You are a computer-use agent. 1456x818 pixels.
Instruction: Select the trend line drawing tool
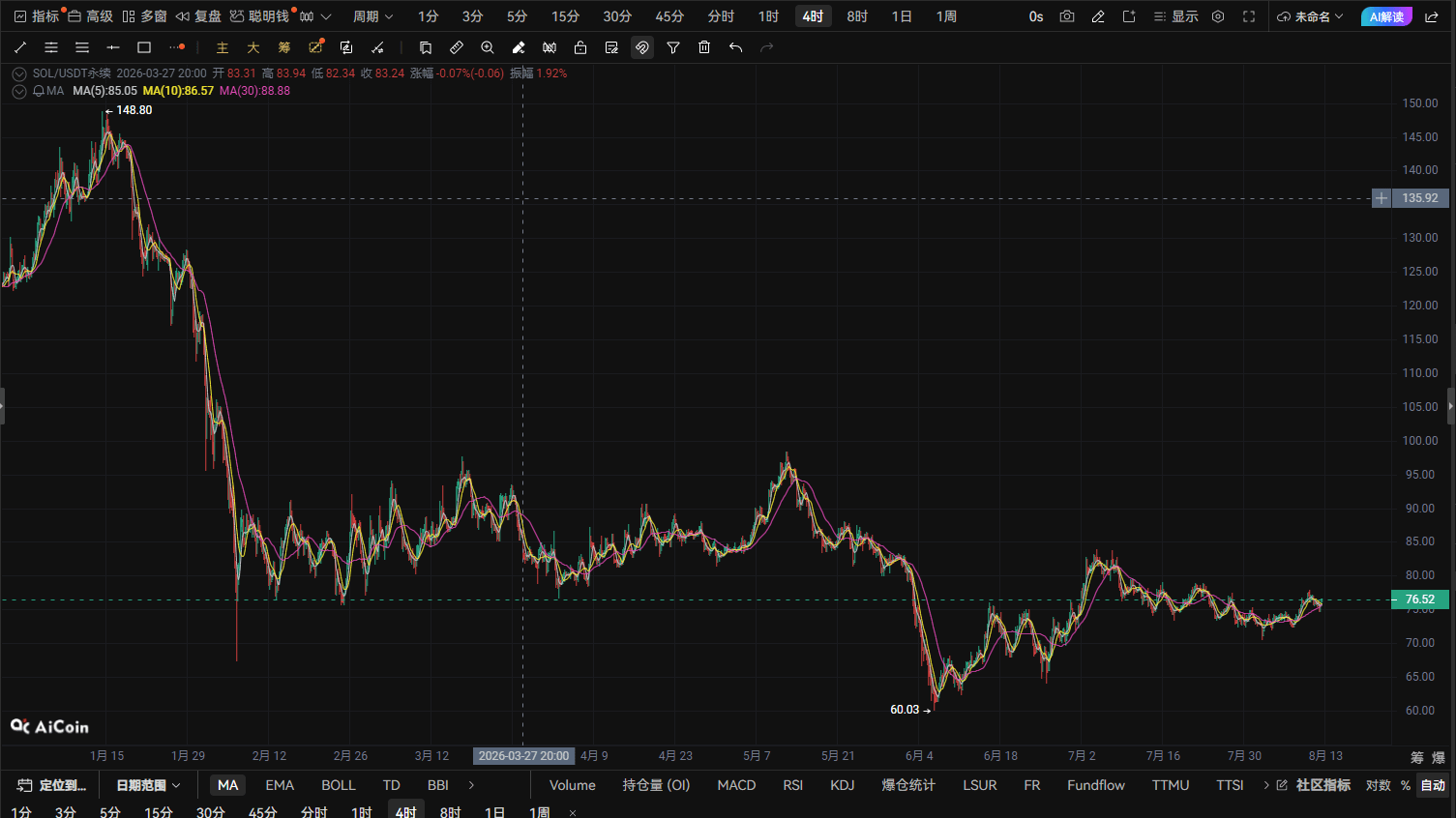click(x=20, y=47)
